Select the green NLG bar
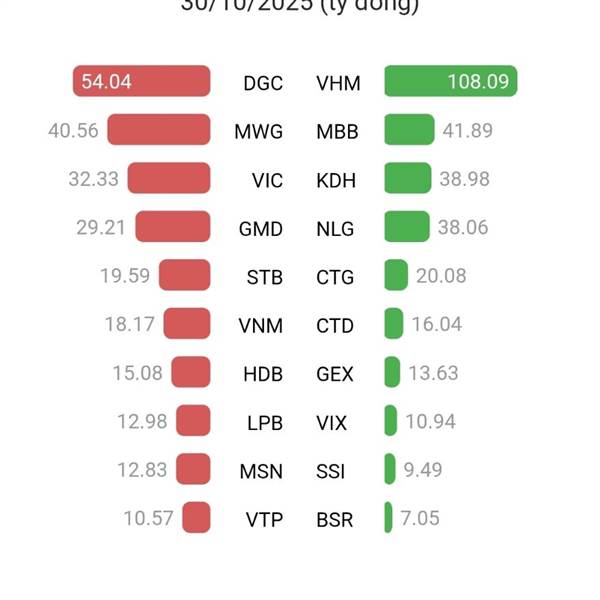The width and height of the screenshot is (600, 600). pos(407,227)
